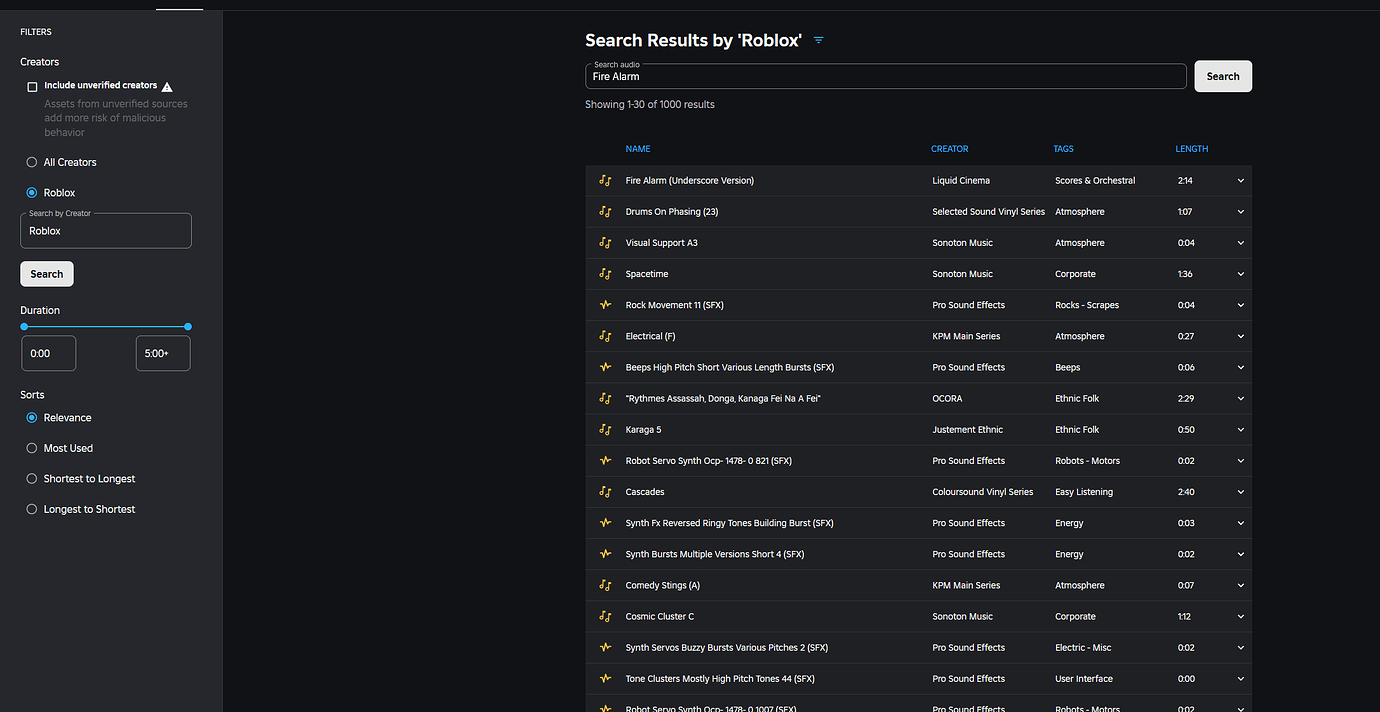Click the SFX waveform icon for Synth Bursts Multiple Versions

tap(605, 553)
